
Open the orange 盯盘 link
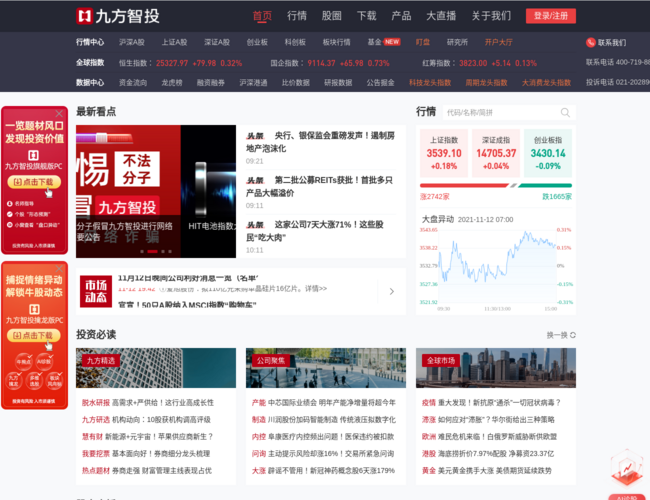pos(423,42)
